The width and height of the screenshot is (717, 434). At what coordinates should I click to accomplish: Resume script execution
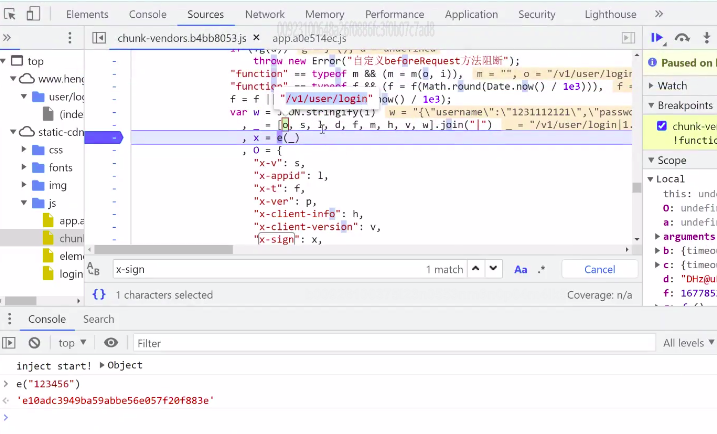click(x=658, y=38)
